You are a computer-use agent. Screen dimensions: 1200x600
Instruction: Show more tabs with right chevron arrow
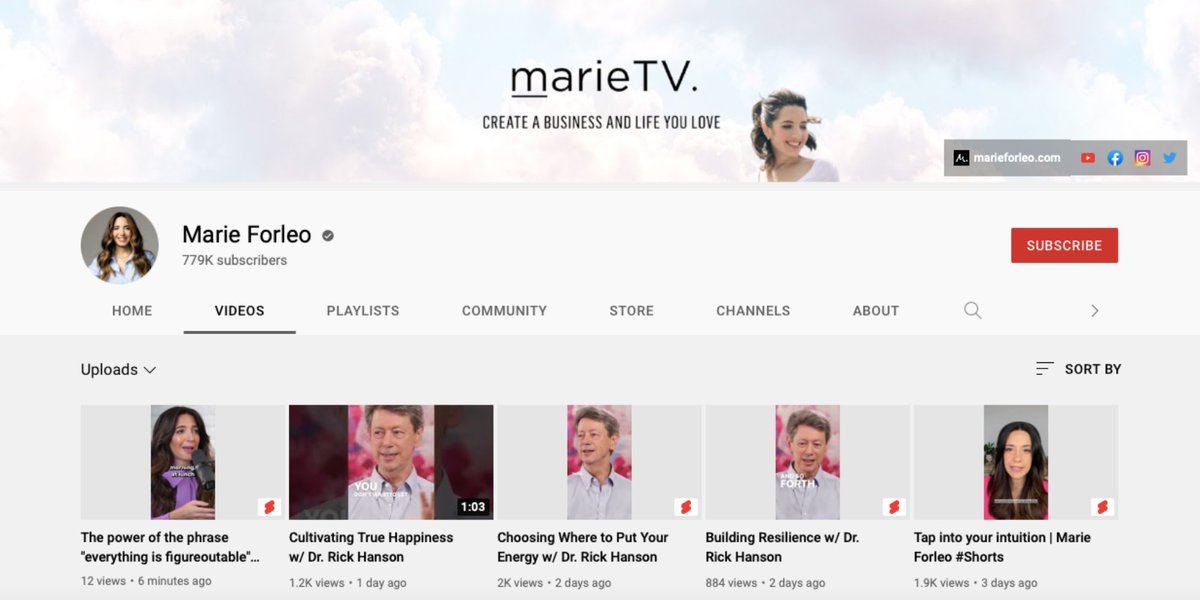[1094, 311]
